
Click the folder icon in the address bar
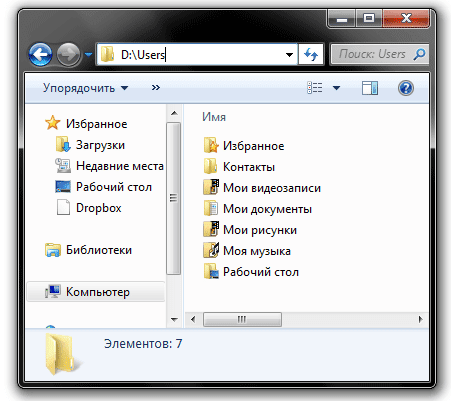click(x=108, y=54)
